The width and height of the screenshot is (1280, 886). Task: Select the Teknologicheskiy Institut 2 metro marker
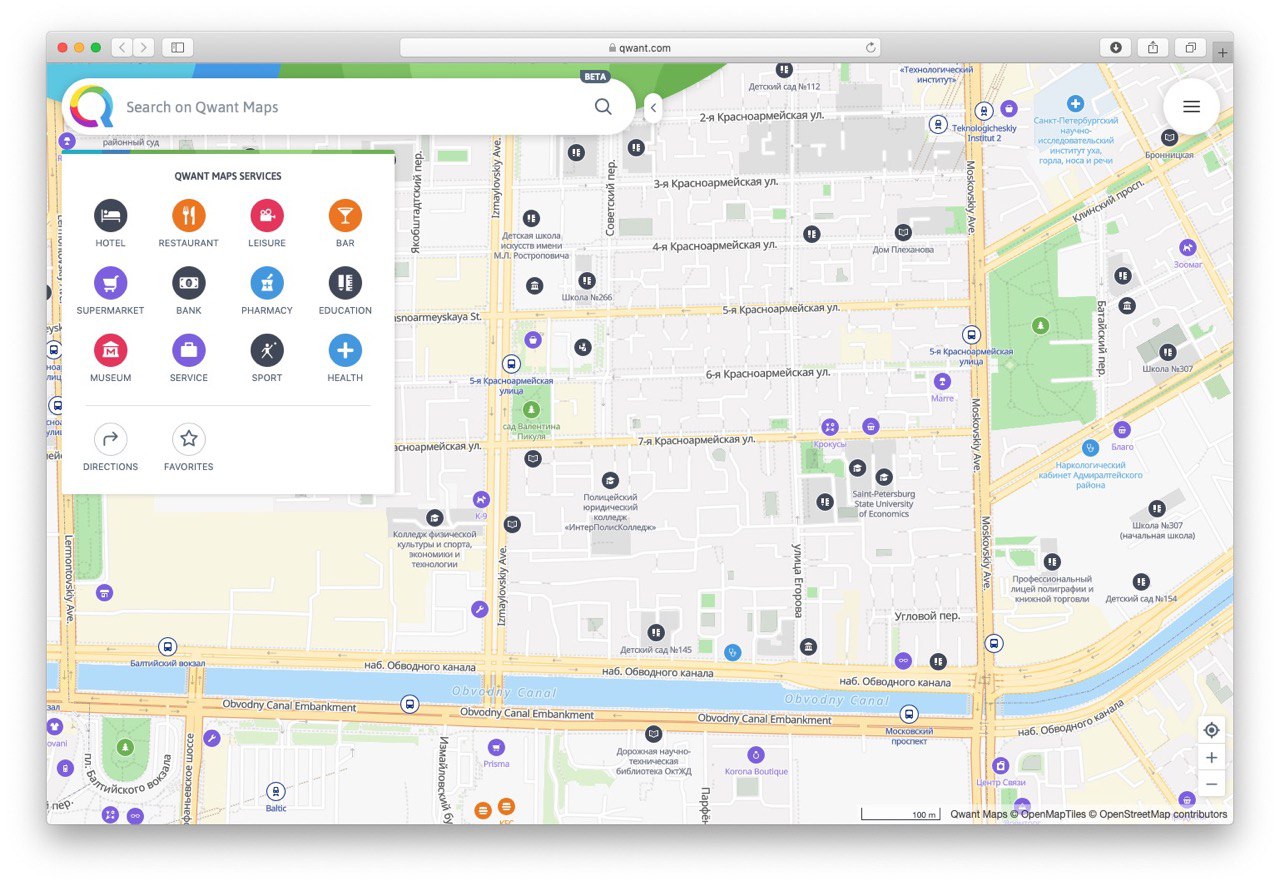pyautogui.click(x=985, y=111)
